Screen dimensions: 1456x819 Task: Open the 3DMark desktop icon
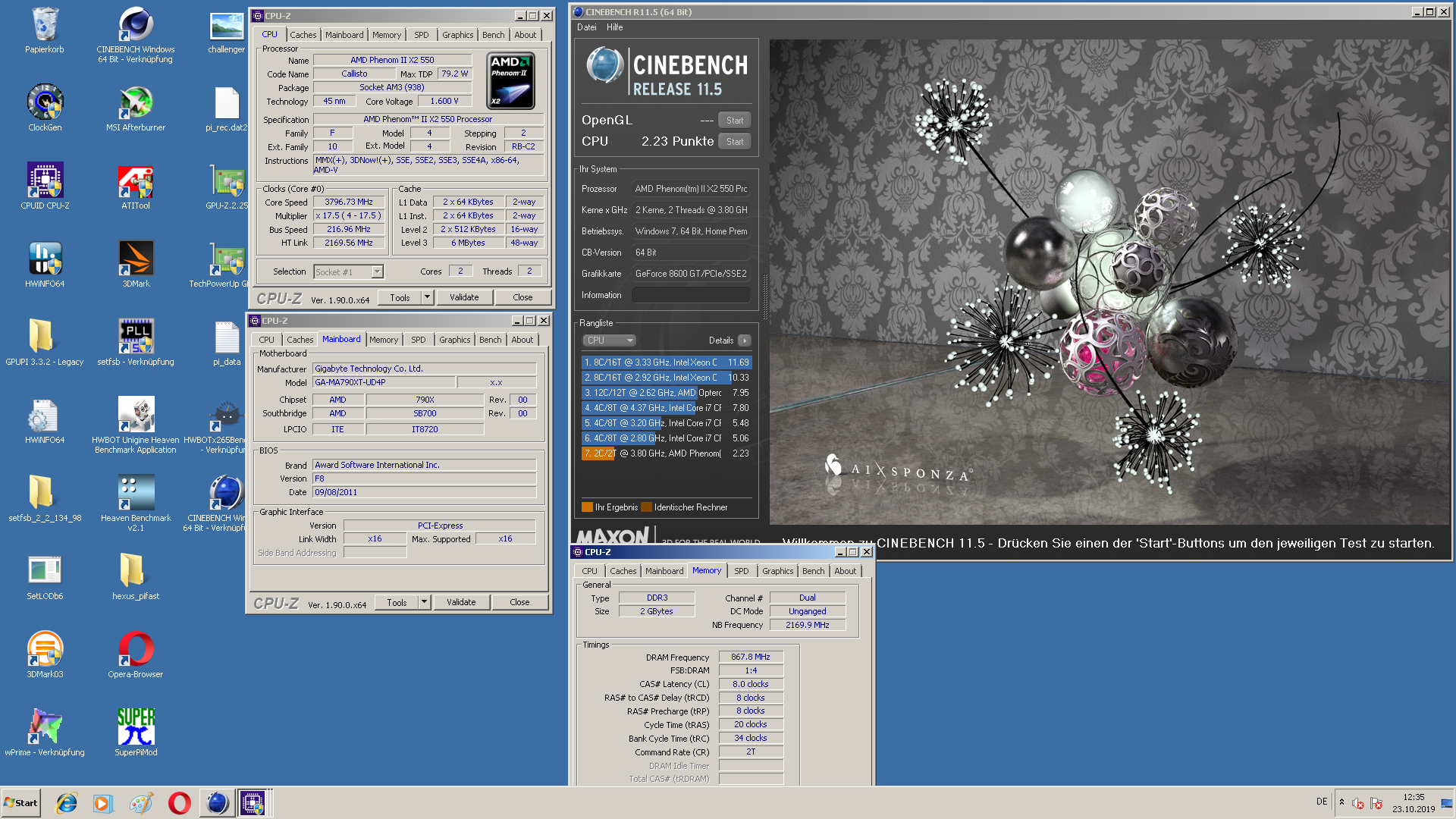point(136,264)
